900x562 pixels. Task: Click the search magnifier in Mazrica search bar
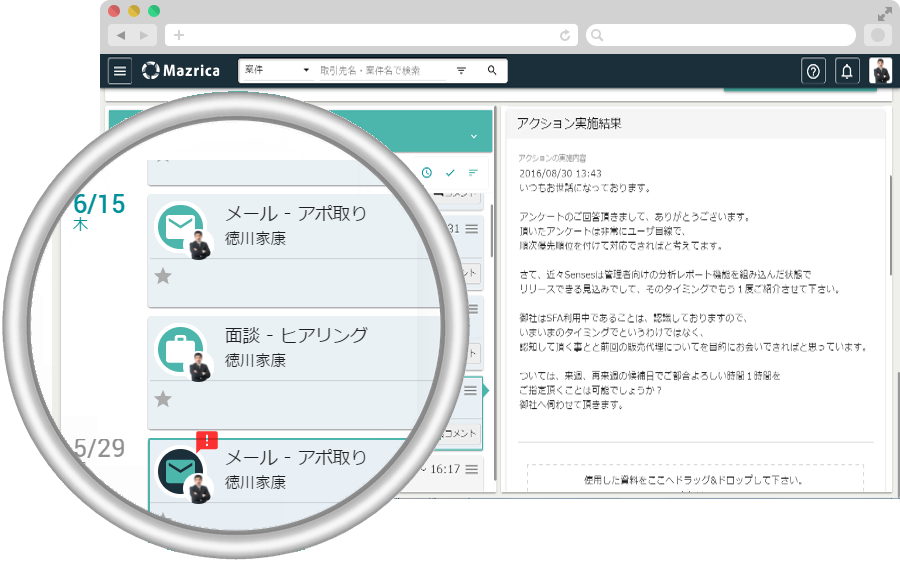coord(492,71)
